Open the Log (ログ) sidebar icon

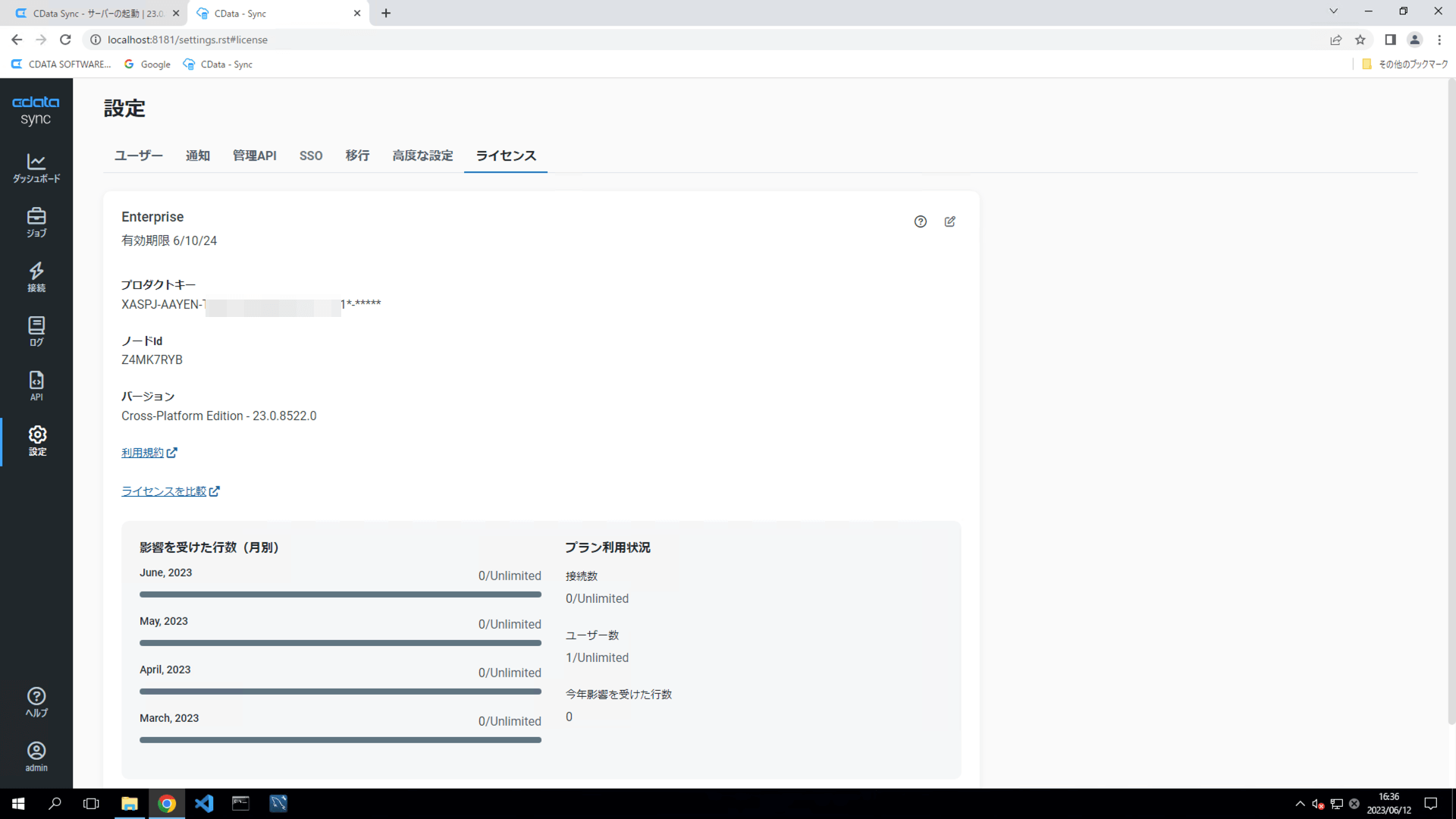[36, 331]
